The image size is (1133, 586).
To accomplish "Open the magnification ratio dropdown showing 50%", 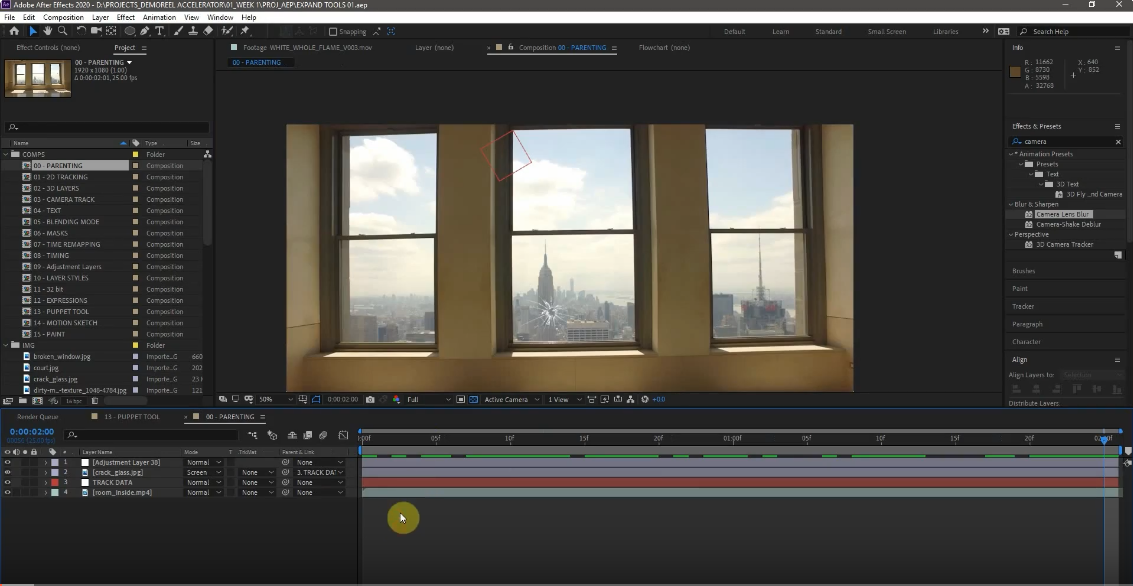I will click(x=276, y=400).
